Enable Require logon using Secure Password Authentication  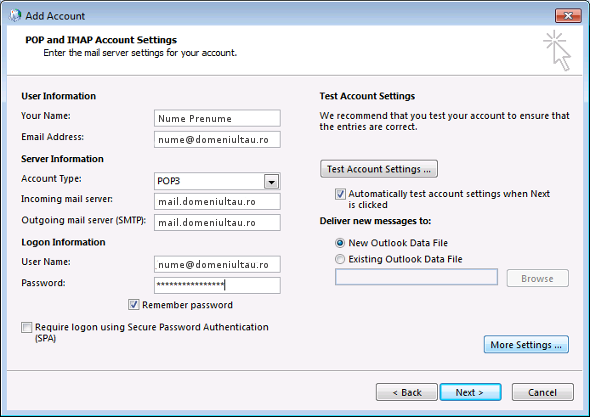(x=27, y=327)
